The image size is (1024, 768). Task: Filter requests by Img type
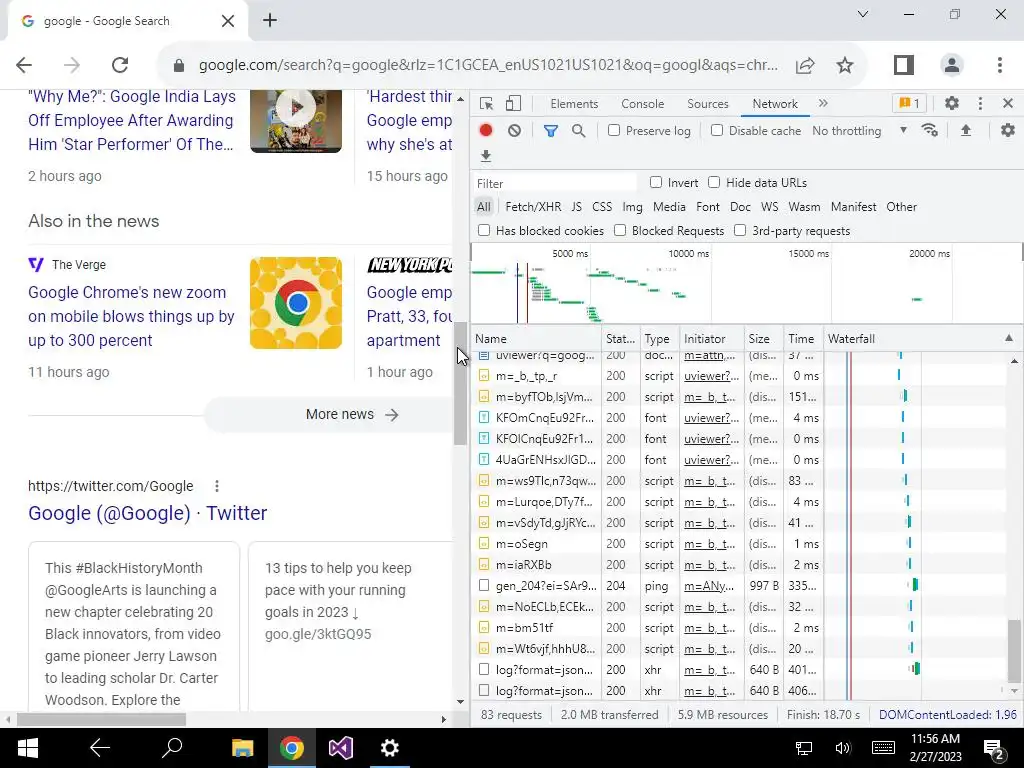pos(632,207)
